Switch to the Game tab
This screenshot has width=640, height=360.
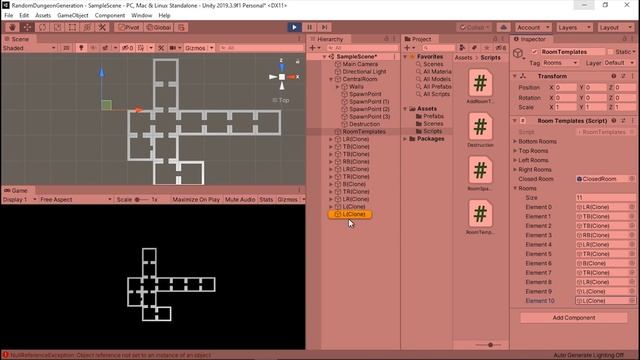(x=16, y=191)
